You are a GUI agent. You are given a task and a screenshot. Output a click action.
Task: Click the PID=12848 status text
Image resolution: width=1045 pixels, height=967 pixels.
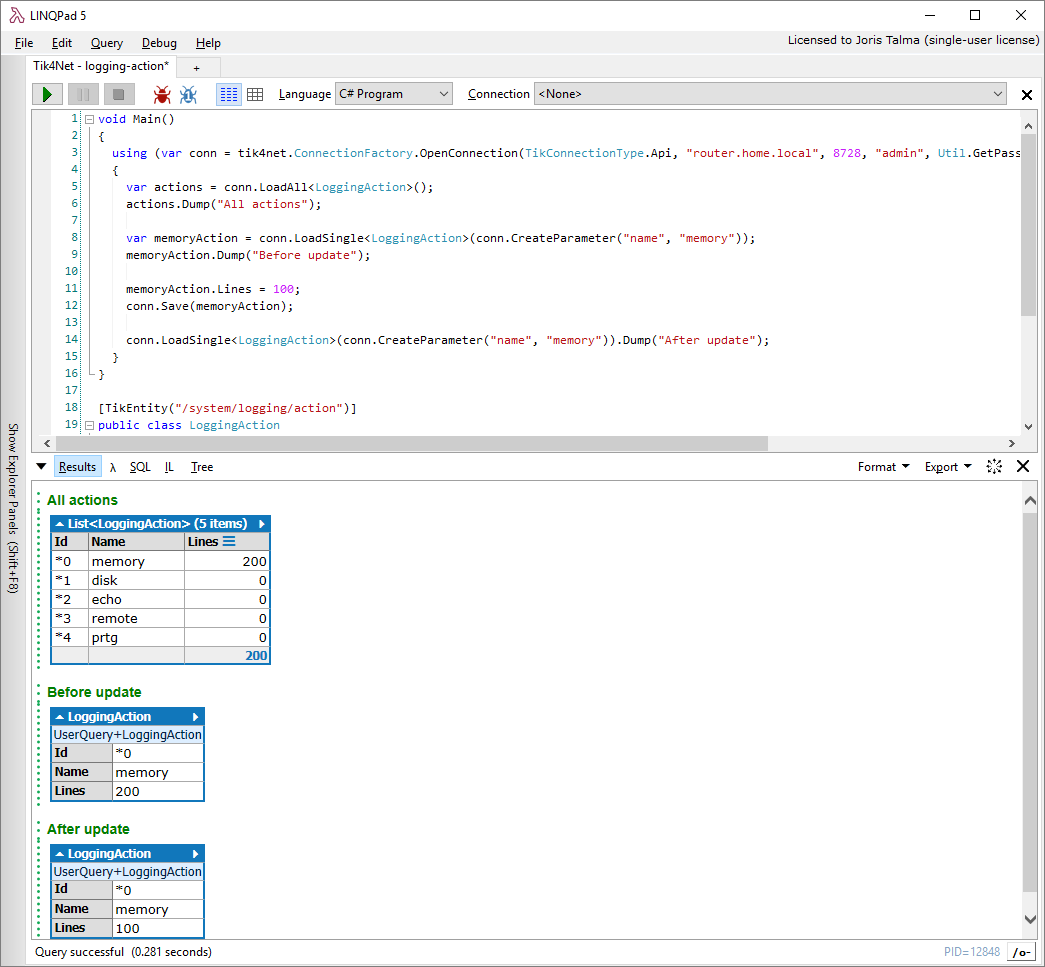click(x=972, y=952)
